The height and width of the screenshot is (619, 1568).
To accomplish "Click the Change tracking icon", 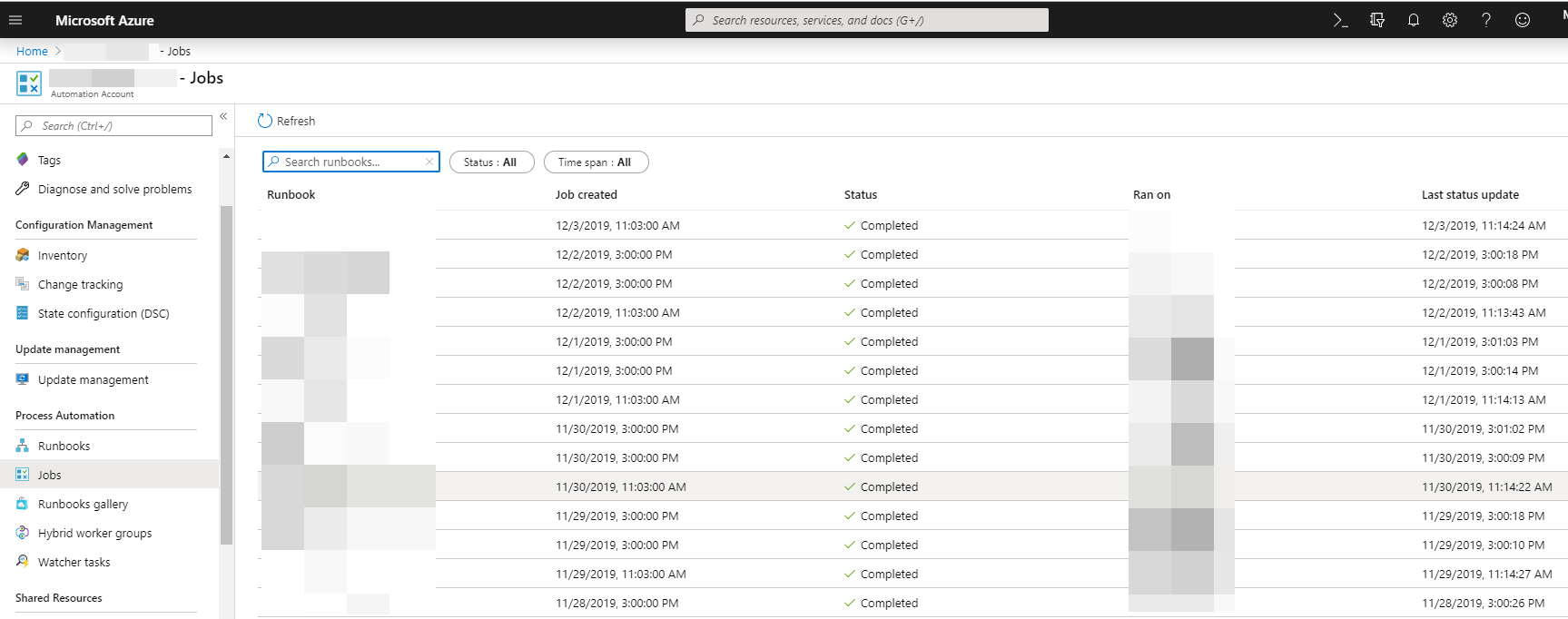I will coord(23,284).
